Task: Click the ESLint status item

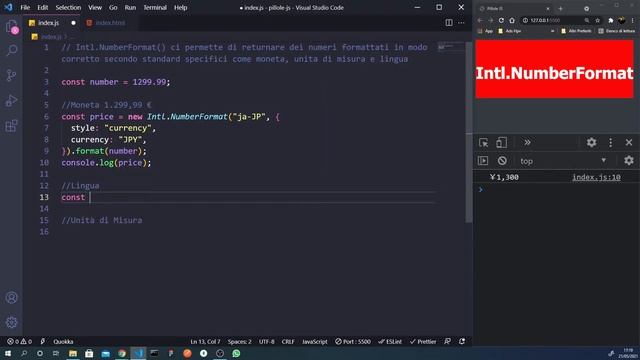Action: pos(390,342)
